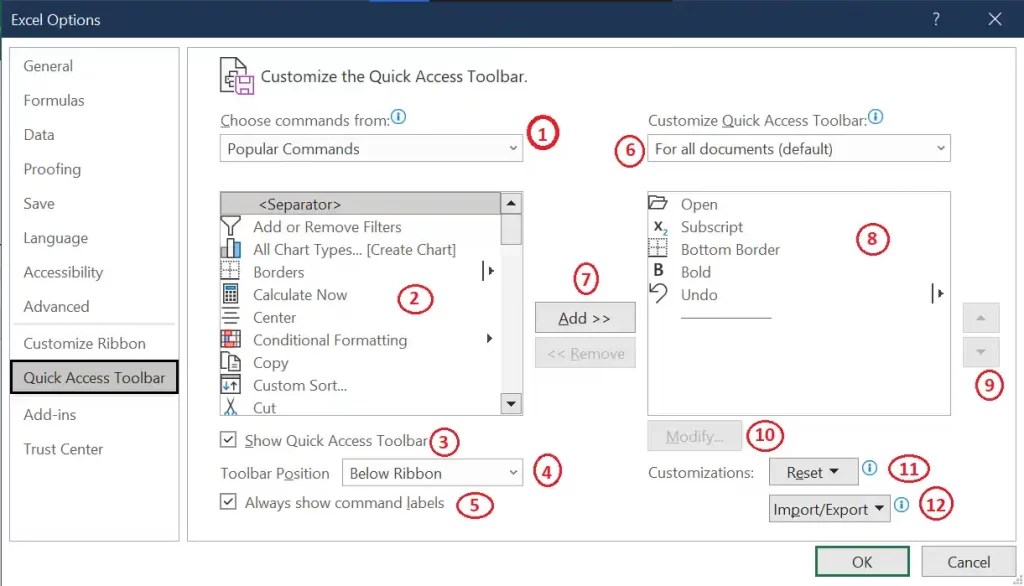
Task: Click the Undo arrow icon
Action: [658, 293]
